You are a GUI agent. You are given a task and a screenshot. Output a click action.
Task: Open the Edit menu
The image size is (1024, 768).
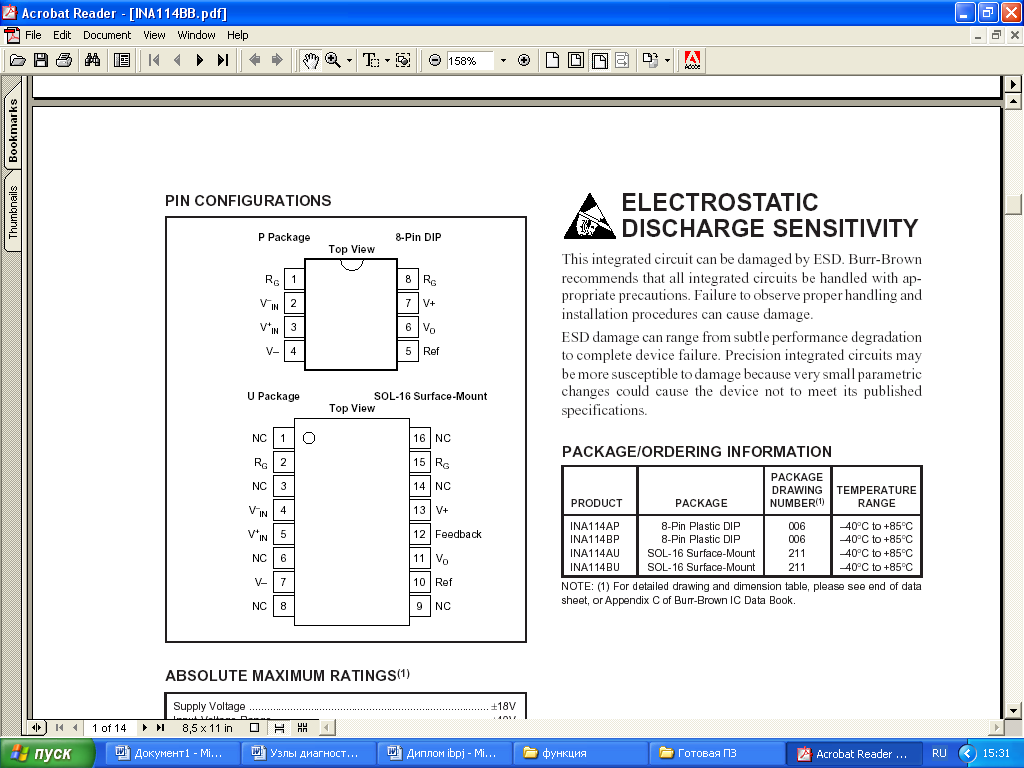pyautogui.click(x=62, y=35)
